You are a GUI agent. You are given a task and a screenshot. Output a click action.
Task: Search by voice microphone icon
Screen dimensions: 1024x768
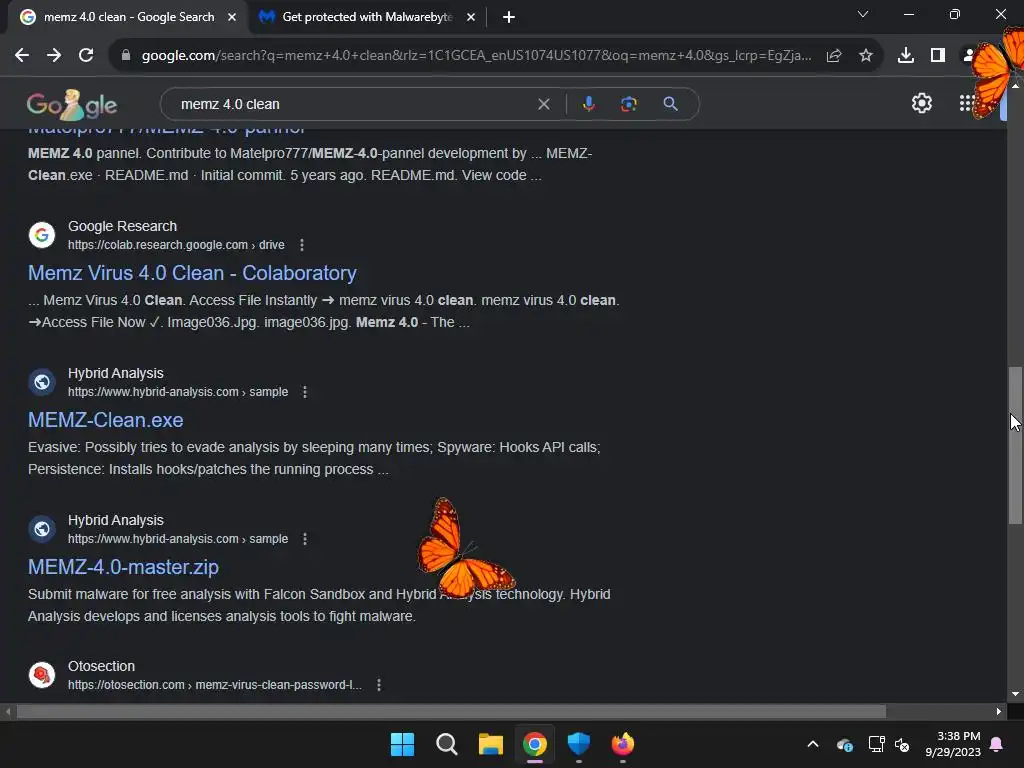[588, 104]
